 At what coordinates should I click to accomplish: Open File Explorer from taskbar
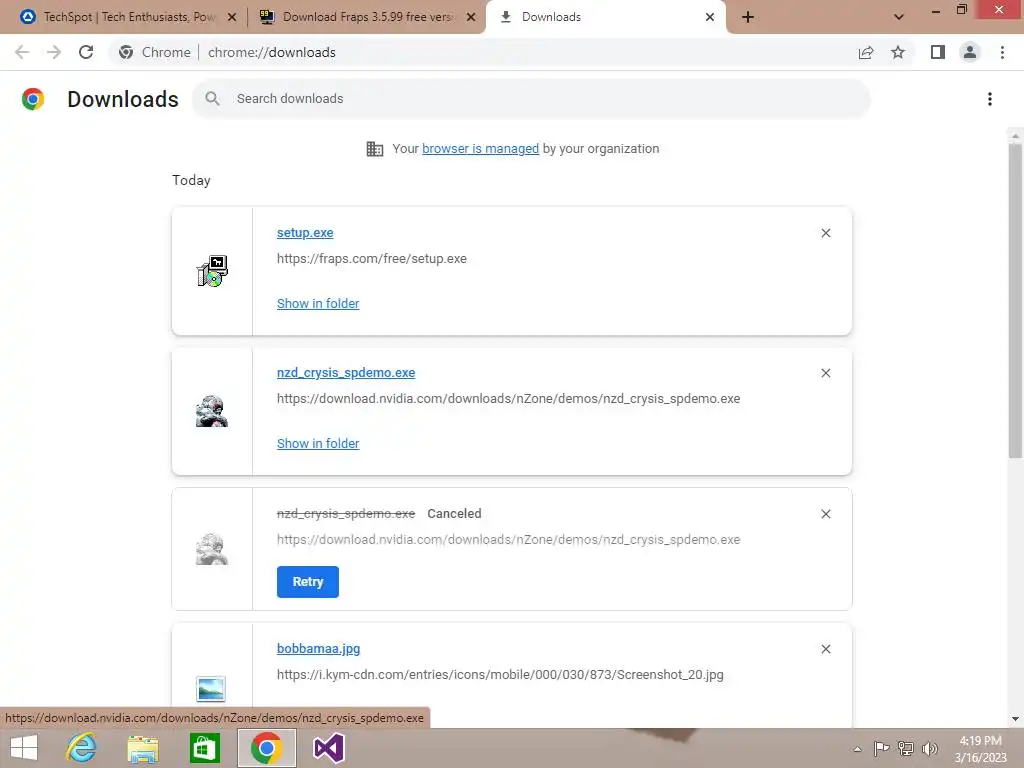click(143, 748)
